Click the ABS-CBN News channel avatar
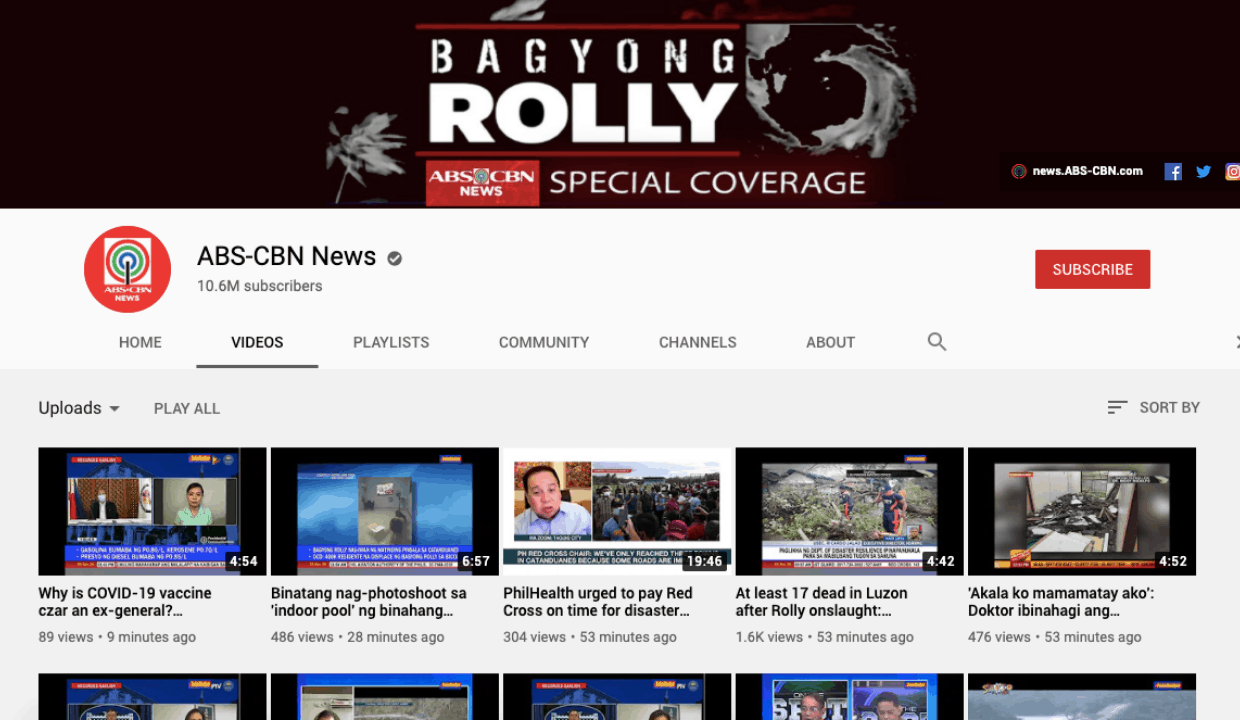The height and width of the screenshot is (720, 1240). click(x=127, y=269)
